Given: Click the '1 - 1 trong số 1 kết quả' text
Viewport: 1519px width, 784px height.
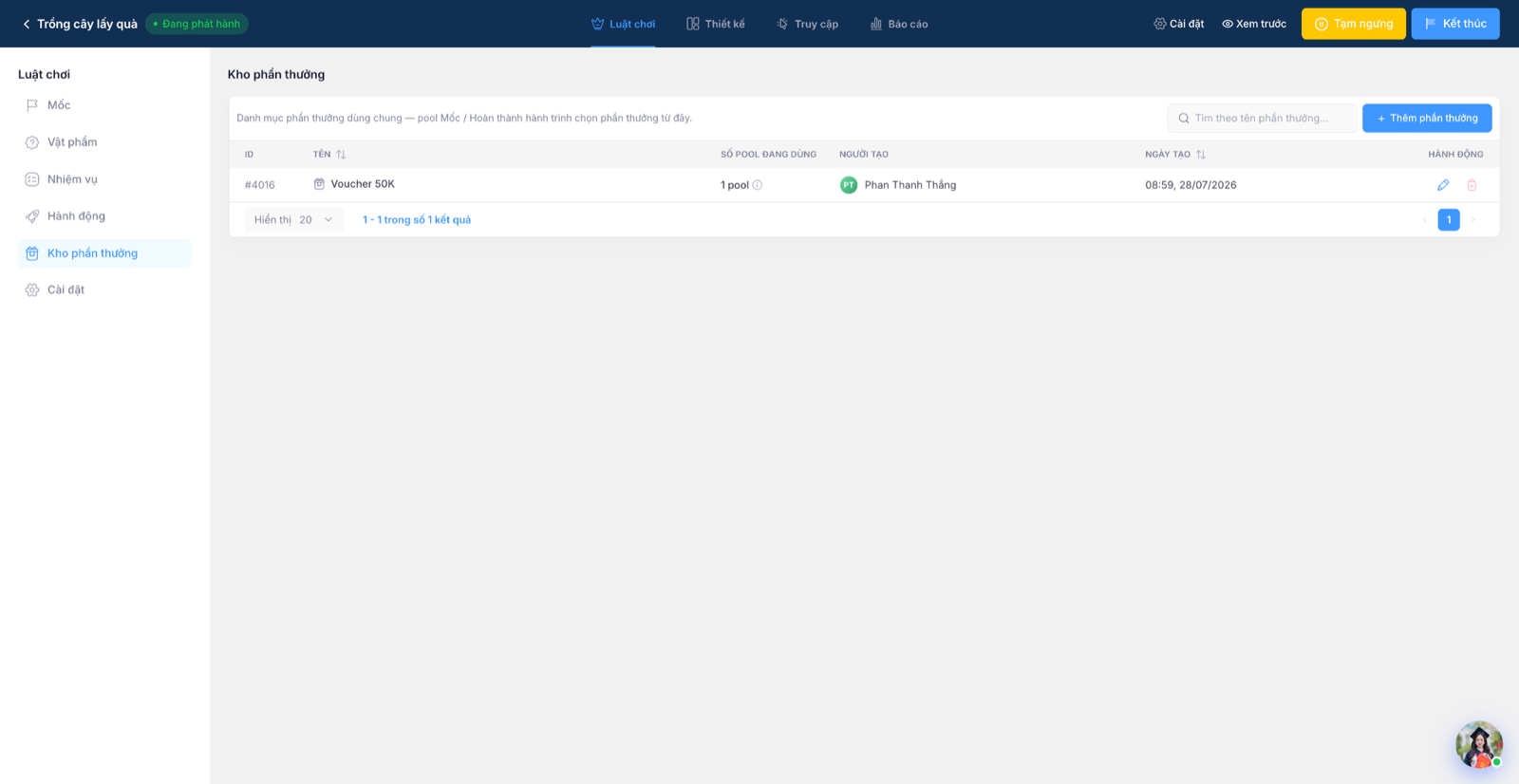Looking at the screenshot, I should (x=417, y=219).
